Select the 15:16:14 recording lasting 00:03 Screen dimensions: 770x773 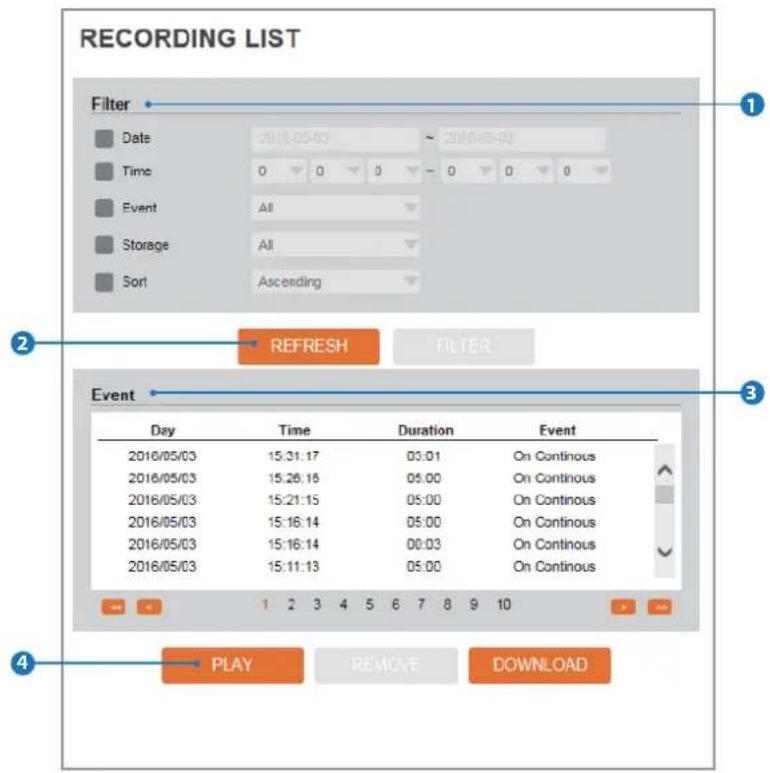coord(375,544)
